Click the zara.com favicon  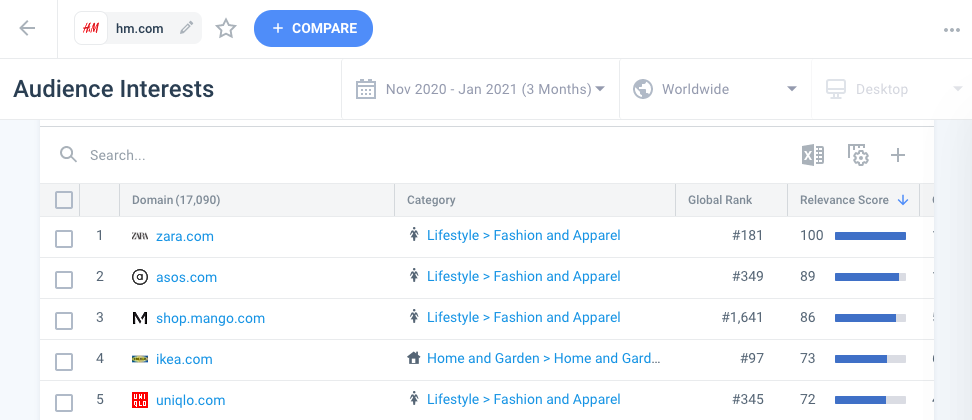point(140,236)
